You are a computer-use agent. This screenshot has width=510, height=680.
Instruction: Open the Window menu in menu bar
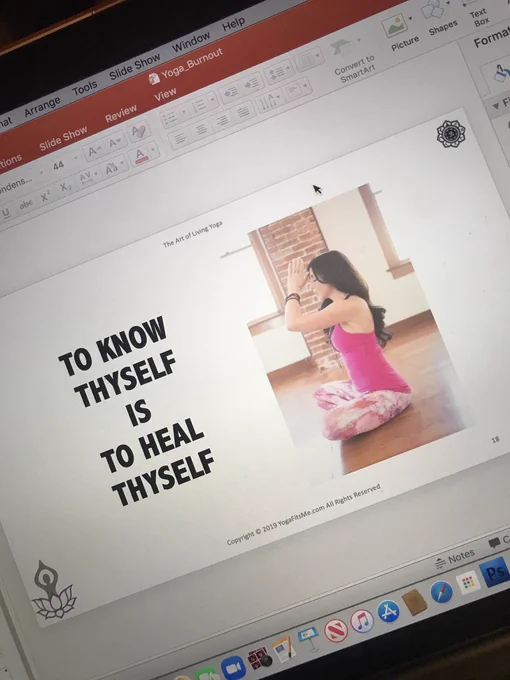pos(191,42)
